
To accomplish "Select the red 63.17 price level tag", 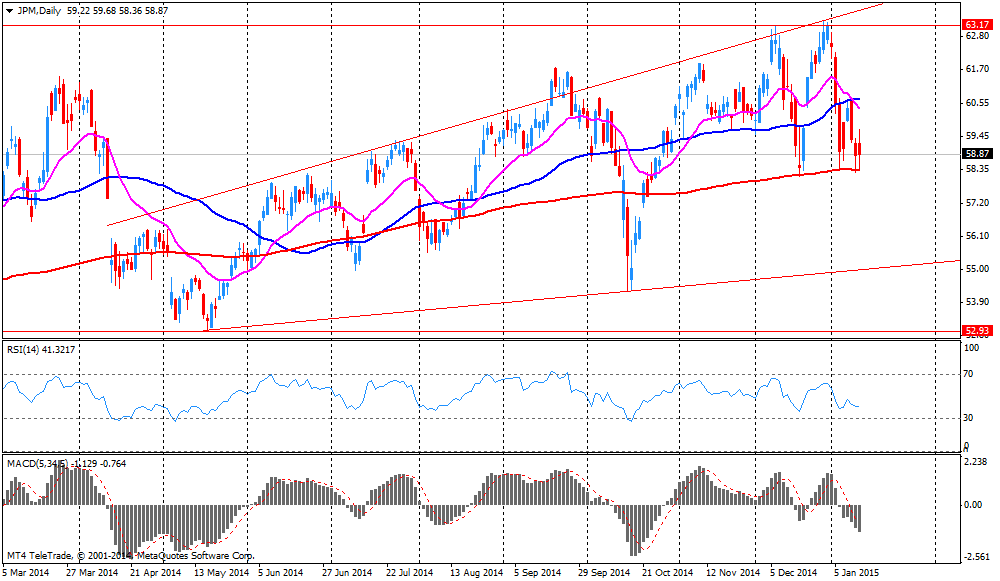I will 976,25.
